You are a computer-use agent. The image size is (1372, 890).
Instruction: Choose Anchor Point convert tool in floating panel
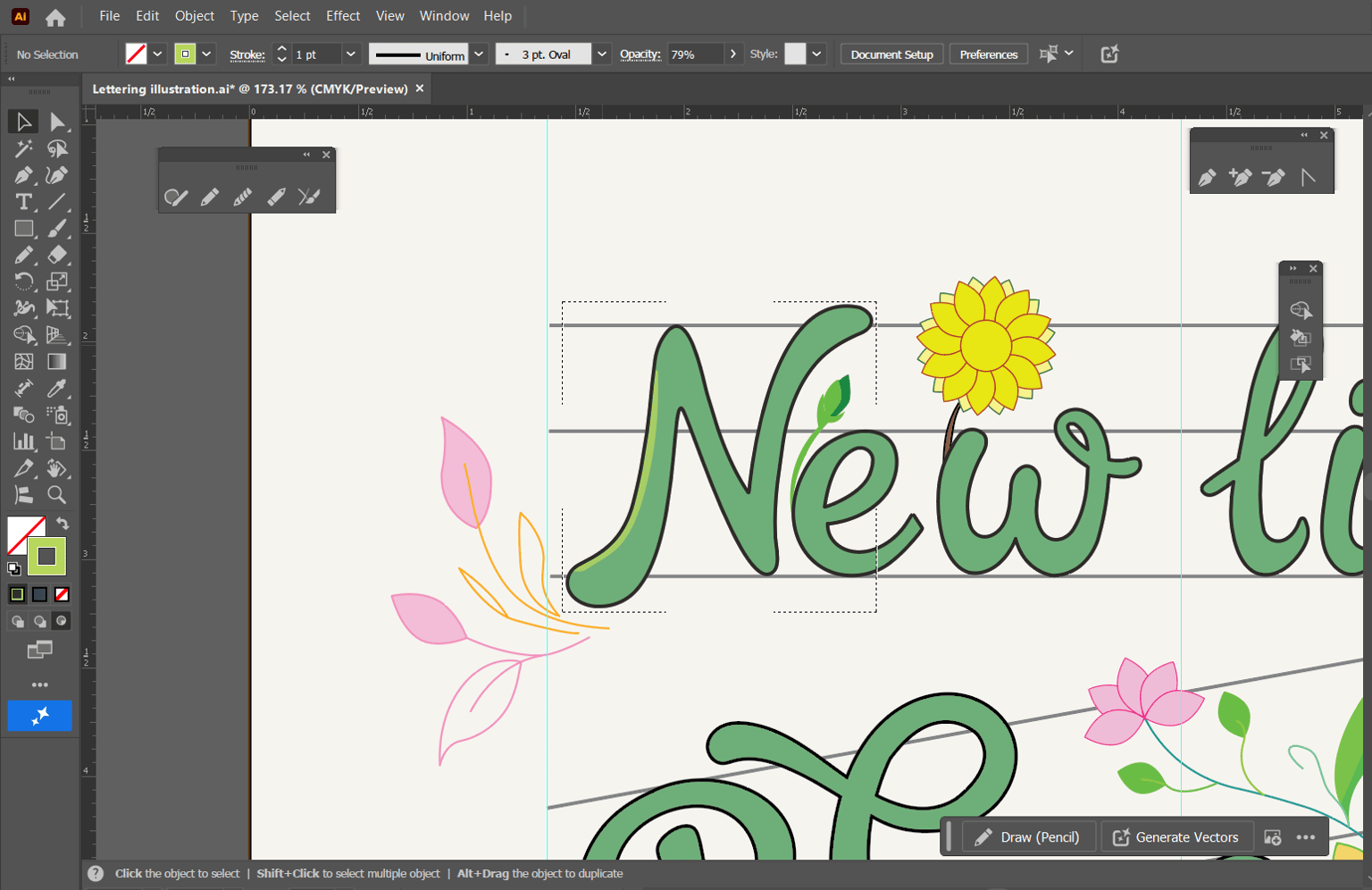coord(1308,177)
